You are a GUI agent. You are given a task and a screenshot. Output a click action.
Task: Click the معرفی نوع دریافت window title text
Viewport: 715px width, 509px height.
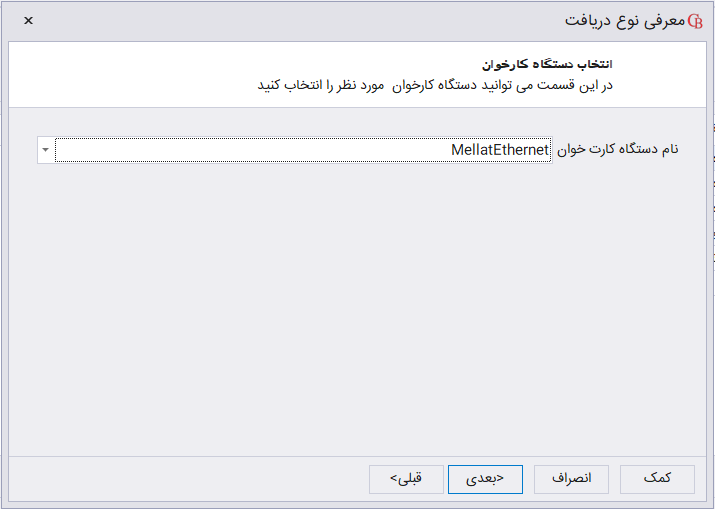pos(624,21)
